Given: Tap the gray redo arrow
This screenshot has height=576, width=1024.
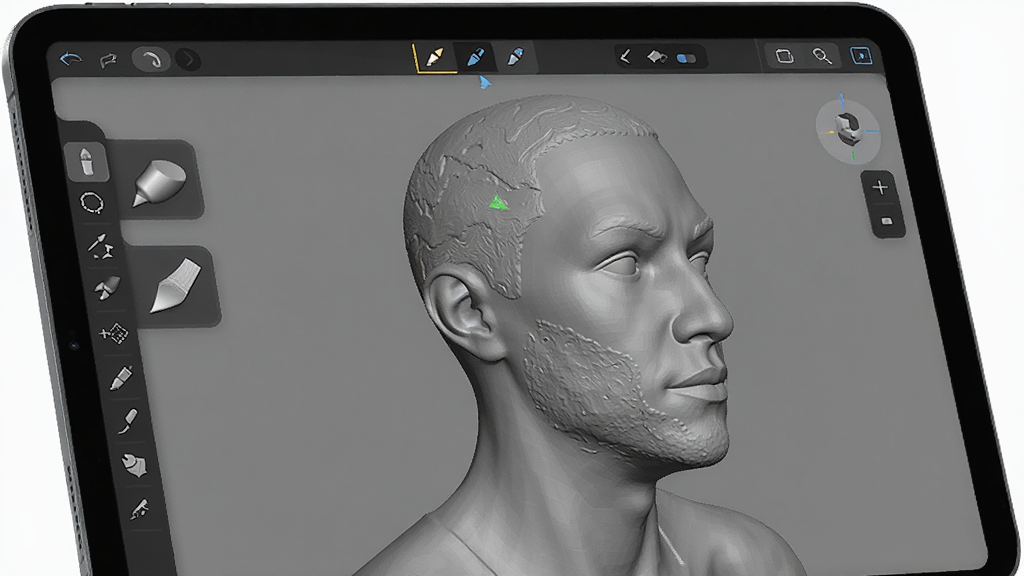Looking at the screenshot, I should (108, 60).
